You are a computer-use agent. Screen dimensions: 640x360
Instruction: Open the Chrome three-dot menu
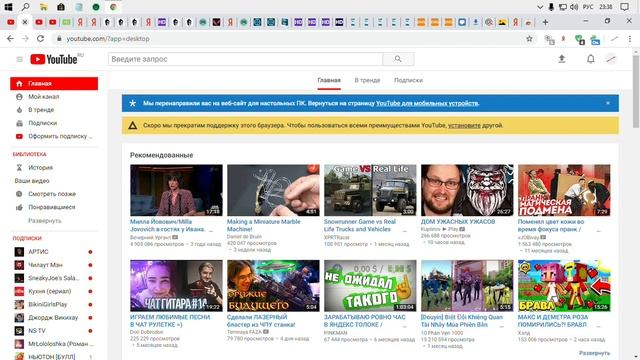[x=630, y=39]
